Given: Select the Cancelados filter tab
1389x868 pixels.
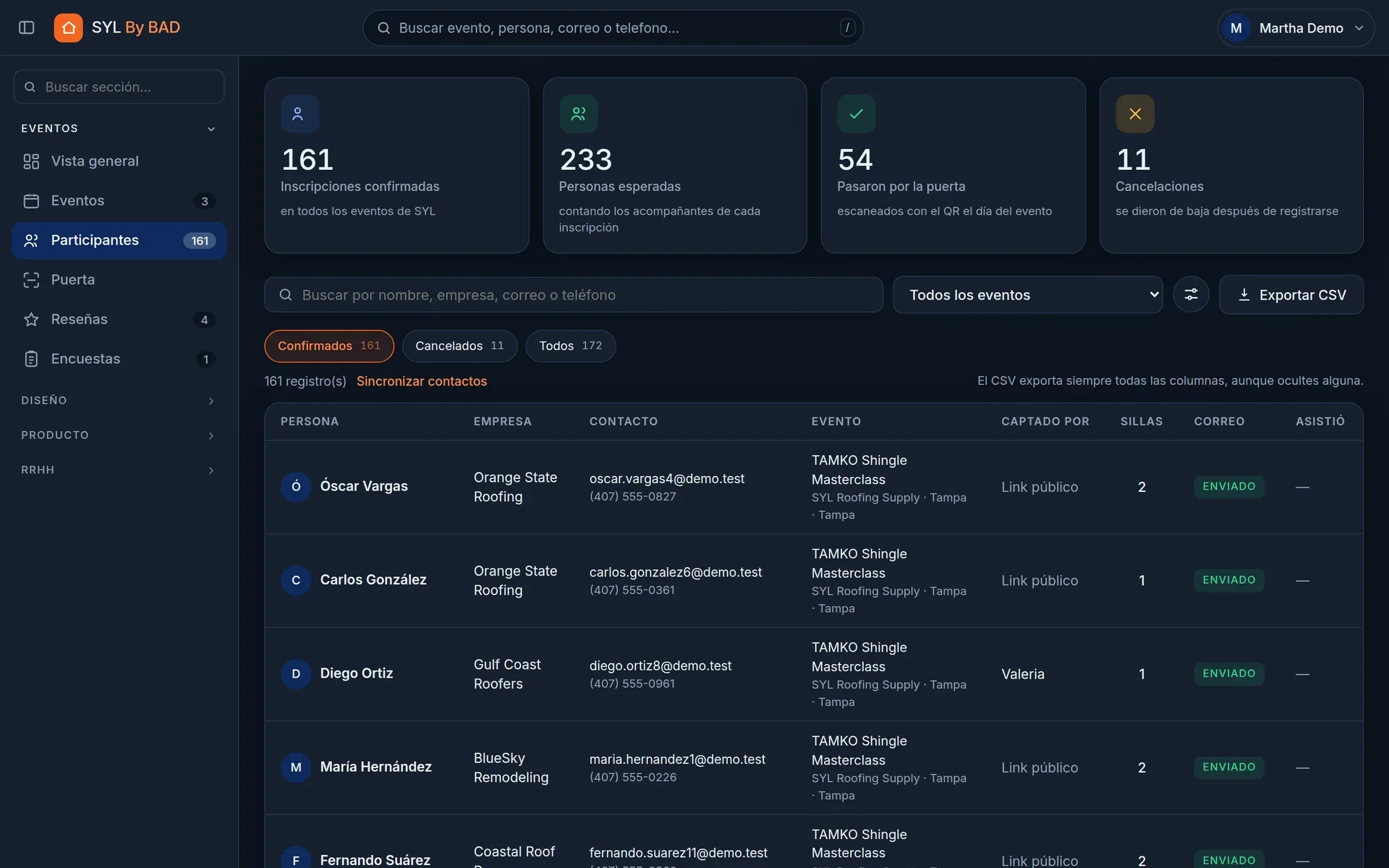Looking at the screenshot, I should [x=459, y=346].
